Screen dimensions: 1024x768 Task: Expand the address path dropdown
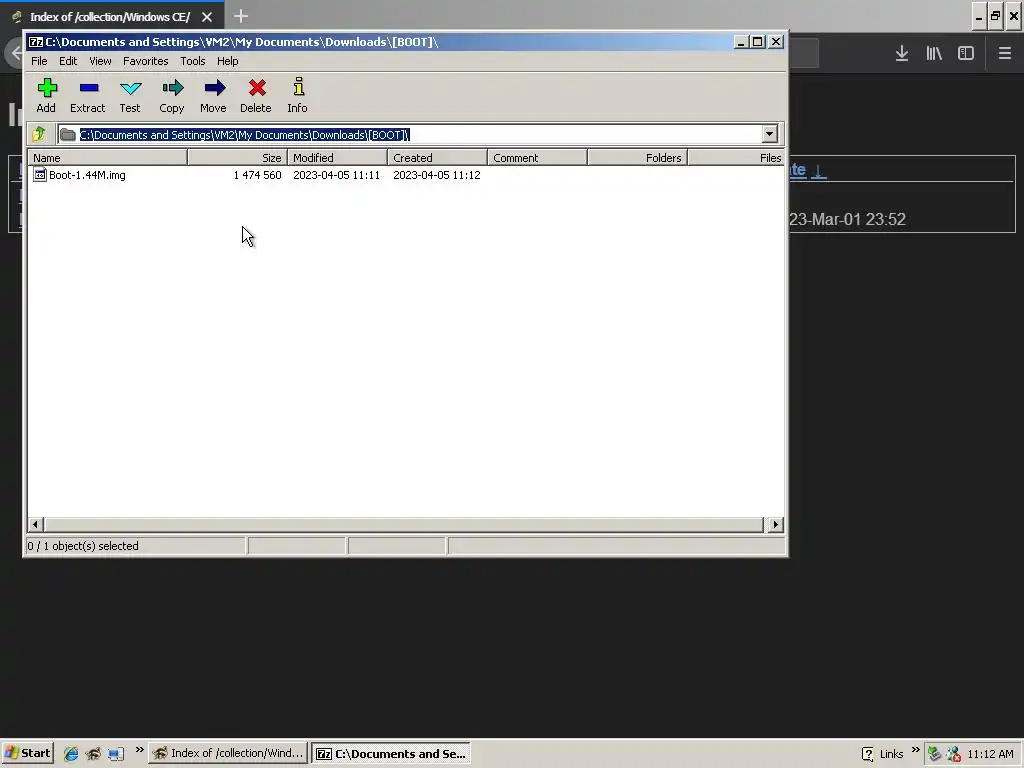[x=769, y=135]
